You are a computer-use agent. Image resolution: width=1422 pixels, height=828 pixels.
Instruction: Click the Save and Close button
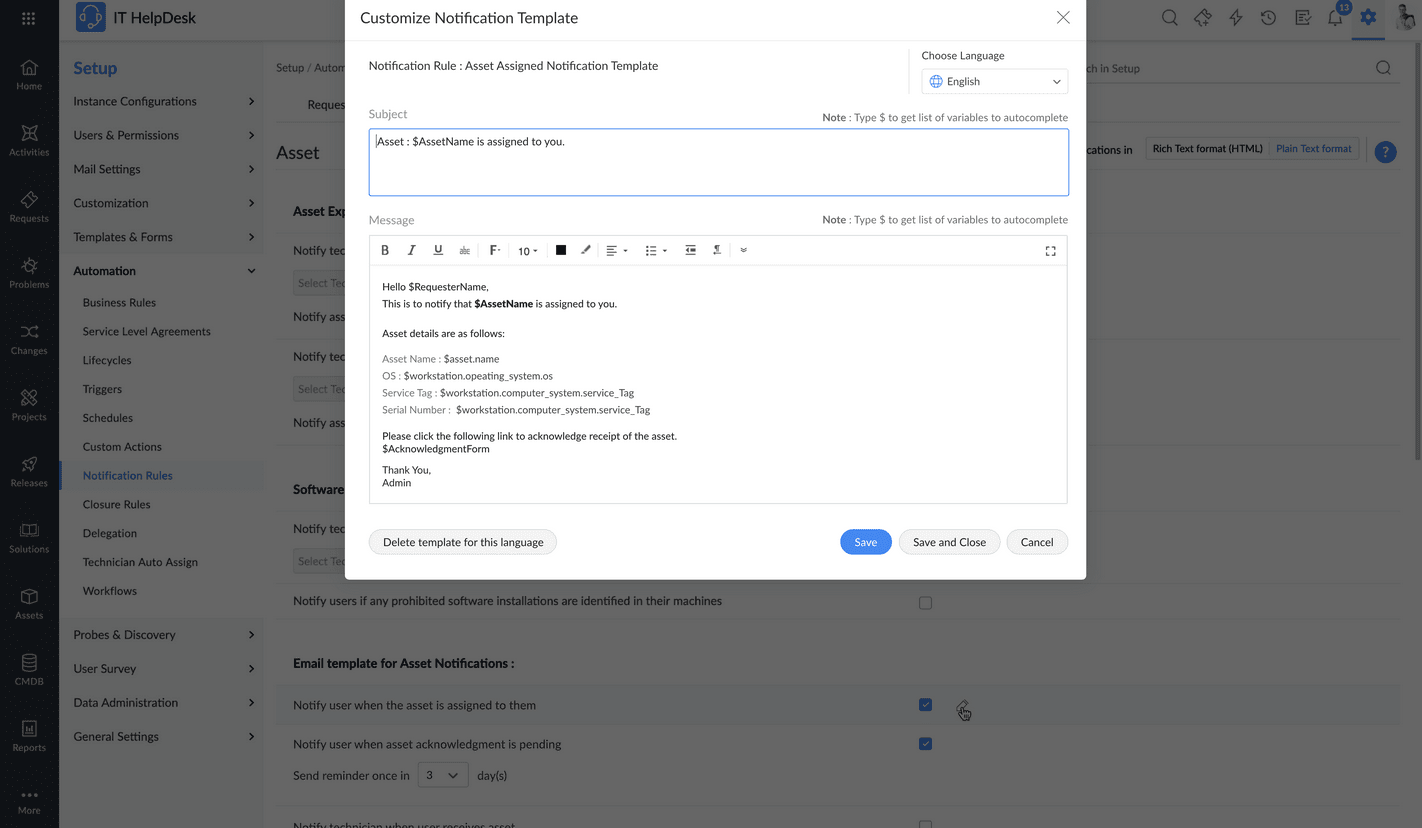(x=949, y=542)
